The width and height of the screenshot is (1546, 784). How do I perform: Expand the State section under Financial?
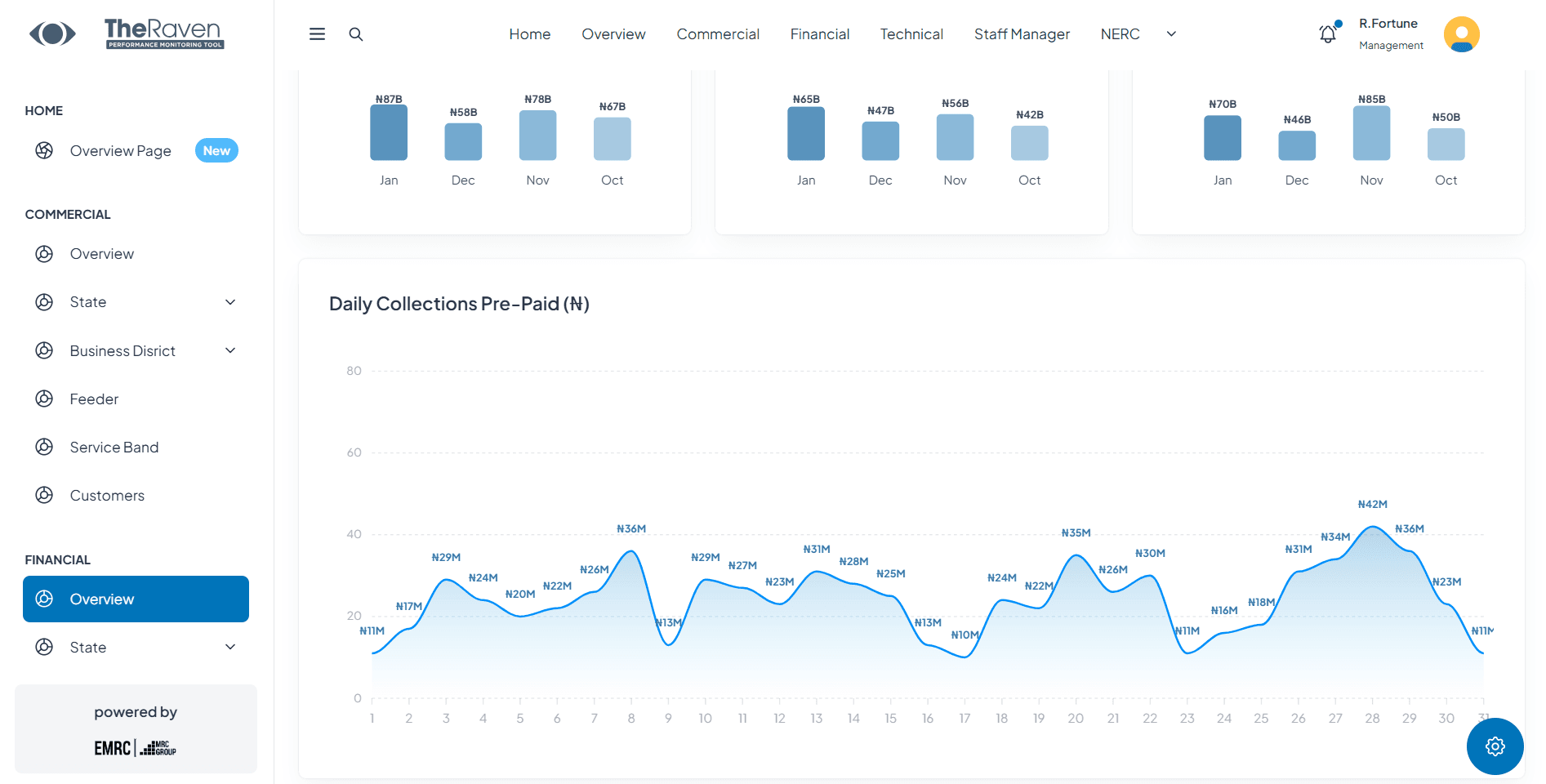230,646
